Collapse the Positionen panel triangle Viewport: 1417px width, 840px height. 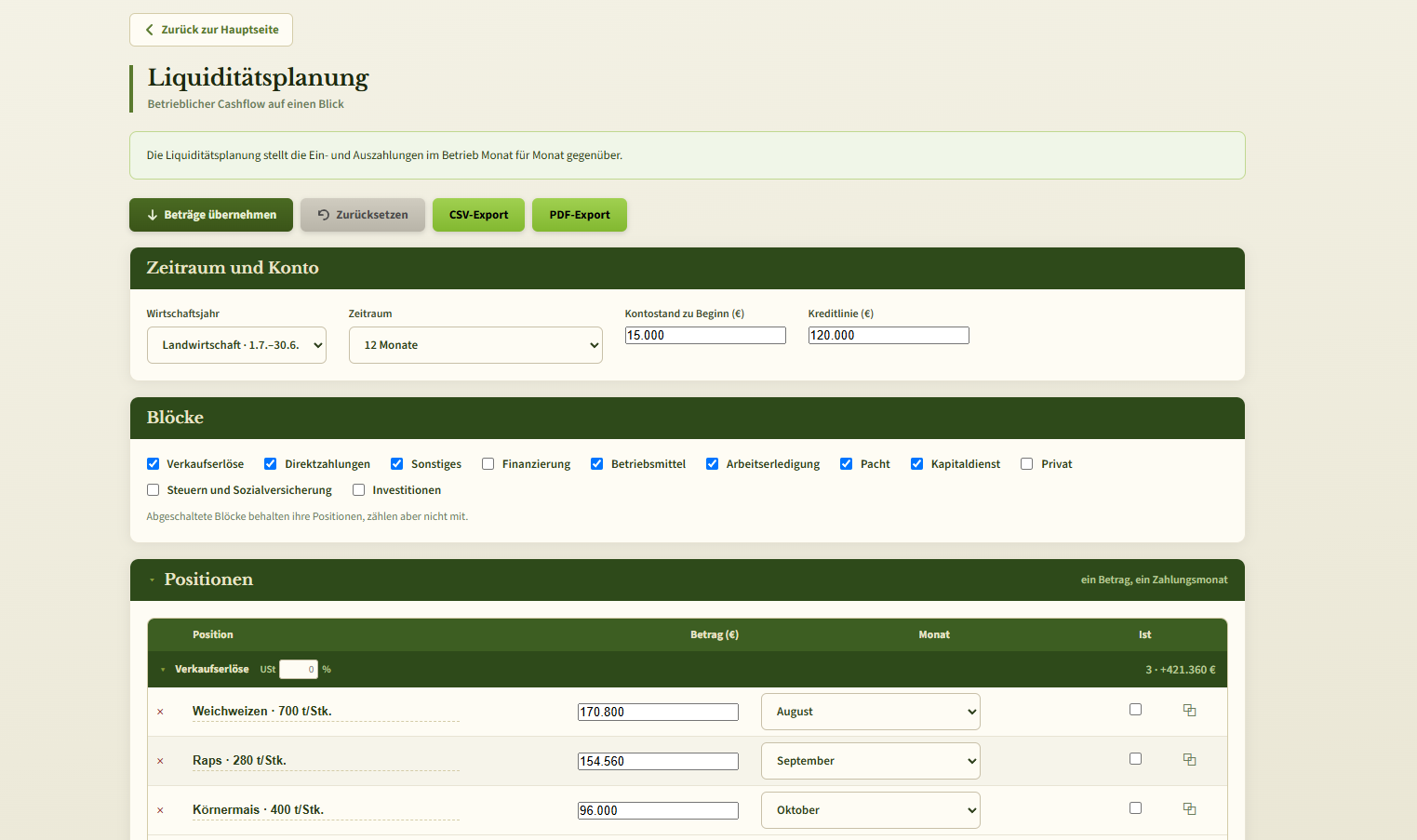[153, 580]
